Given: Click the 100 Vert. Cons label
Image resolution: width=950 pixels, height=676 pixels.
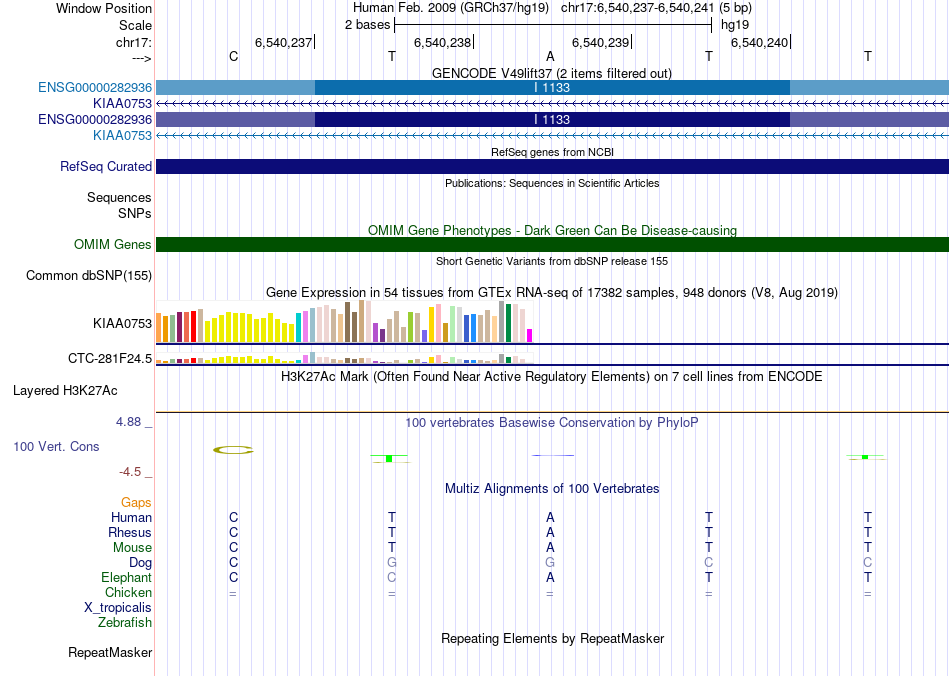Looking at the screenshot, I should (x=56, y=446).
